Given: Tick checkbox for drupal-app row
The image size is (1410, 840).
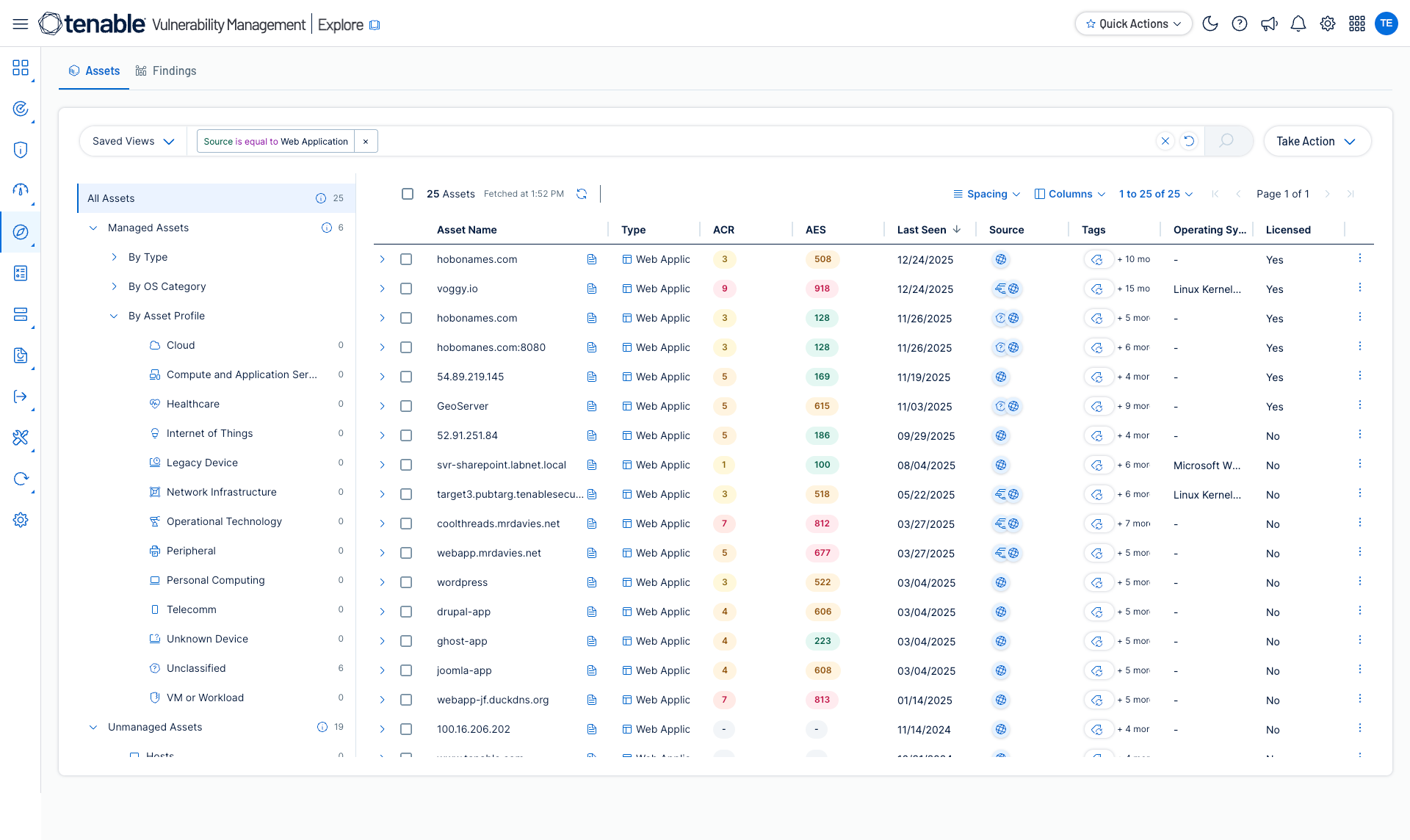Looking at the screenshot, I should point(406,612).
